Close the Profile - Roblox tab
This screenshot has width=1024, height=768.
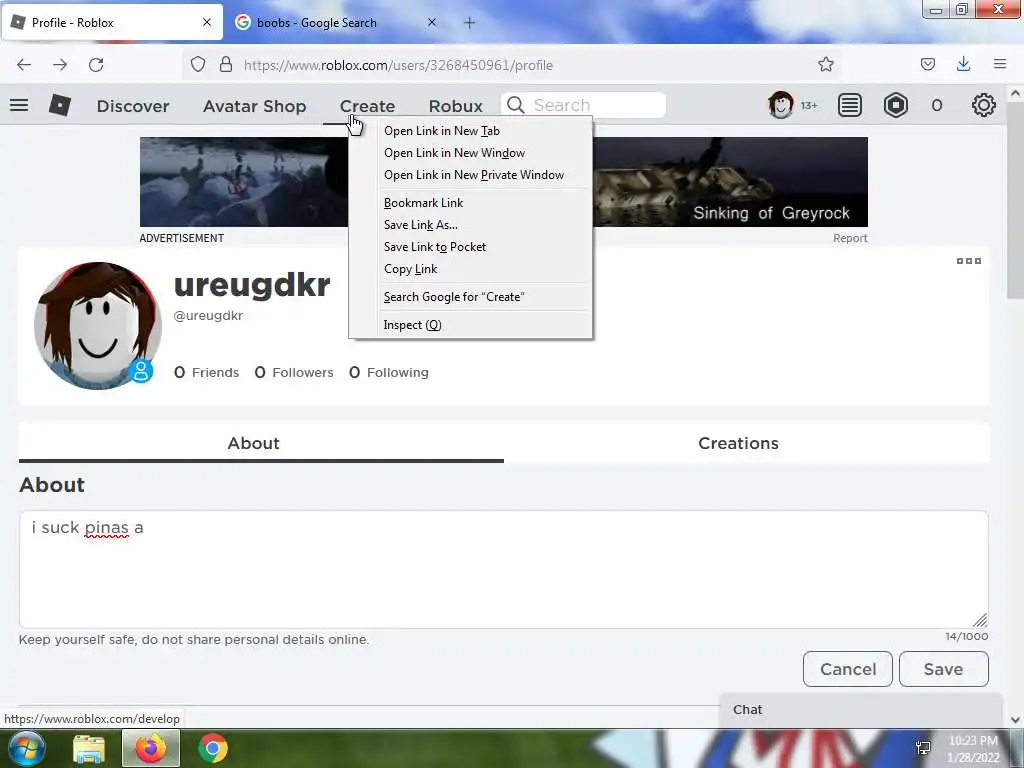coord(207,22)
